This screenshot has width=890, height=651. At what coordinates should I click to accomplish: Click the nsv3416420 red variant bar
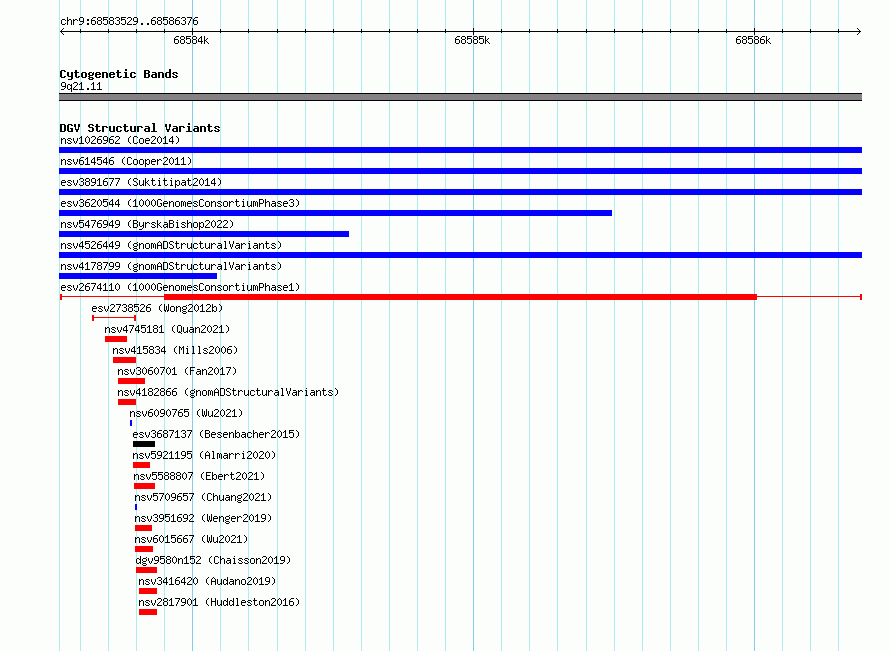(x=148, y=591)
